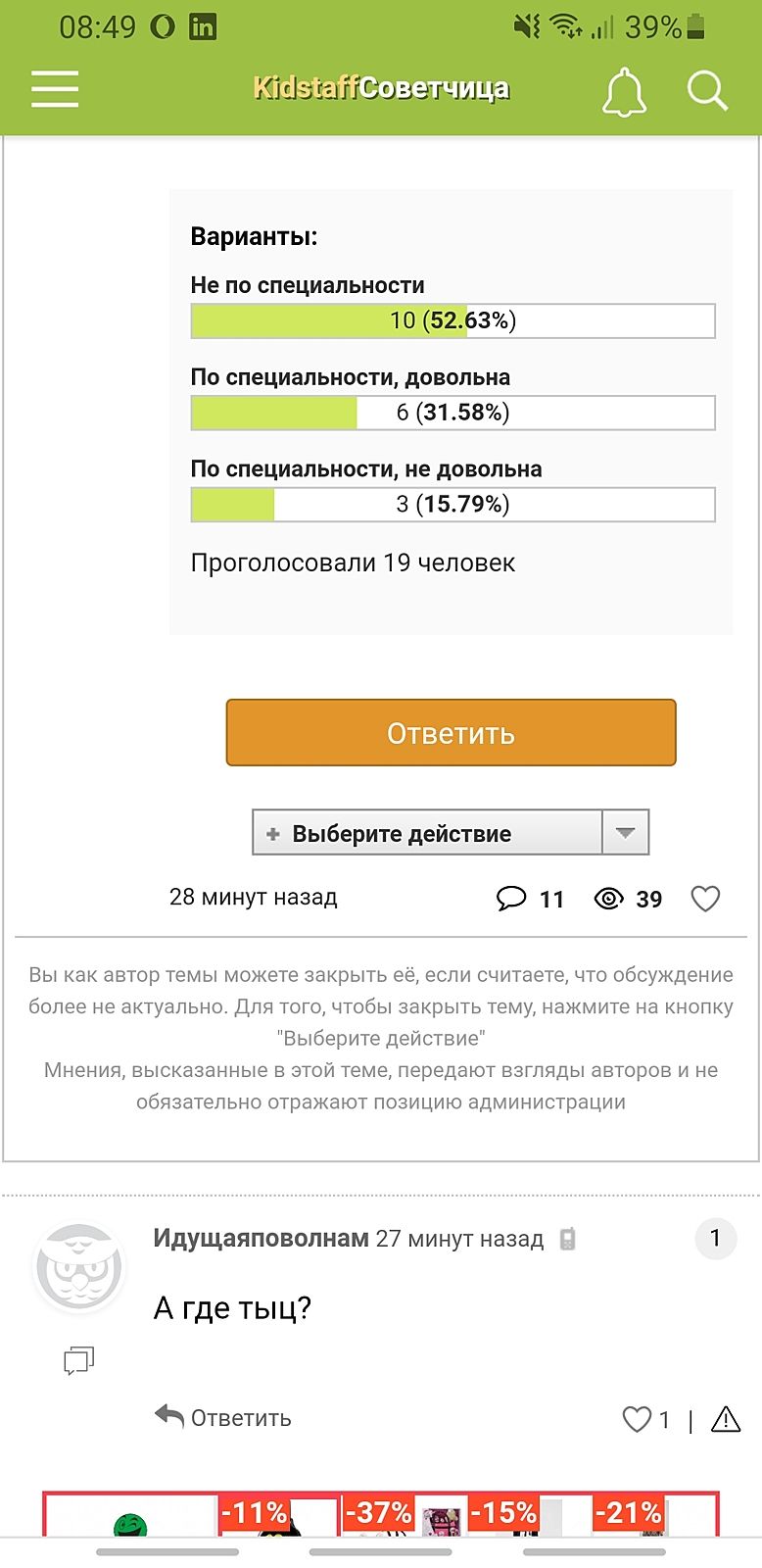The width and height of the screenshot is (762, 1568).
Task: Tap the topic comments bubble icon
Action: pos(511,899)
